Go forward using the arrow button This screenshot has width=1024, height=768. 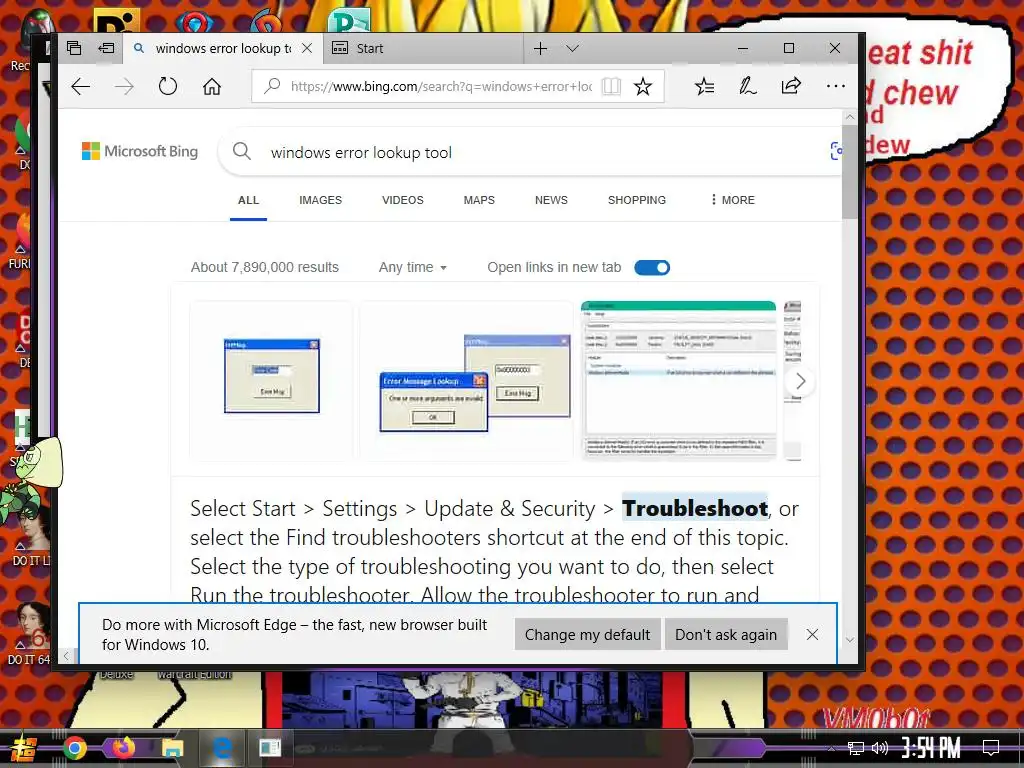tap(124, 86)
